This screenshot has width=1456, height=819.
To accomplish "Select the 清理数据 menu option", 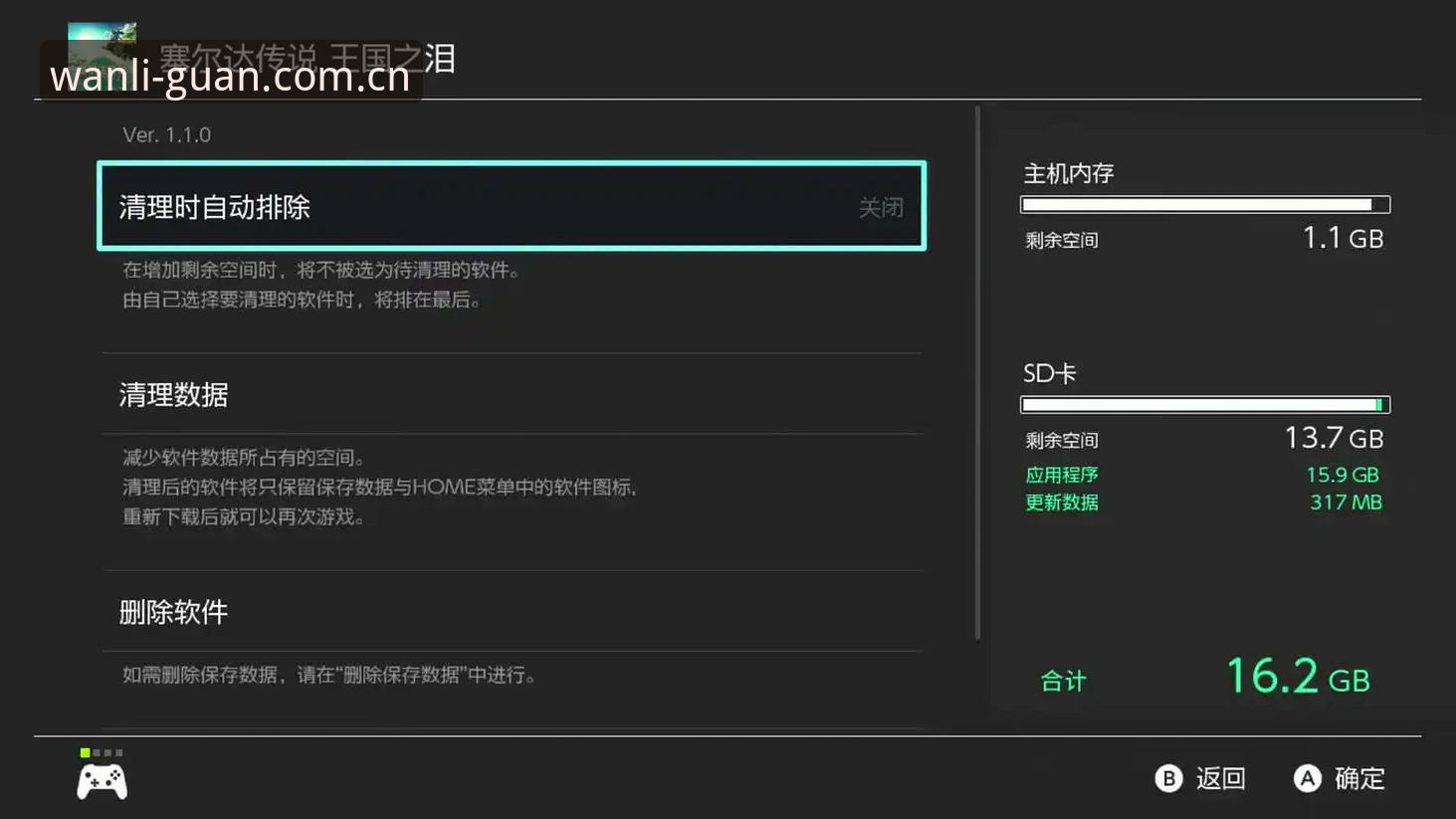I will click(512, 394).
